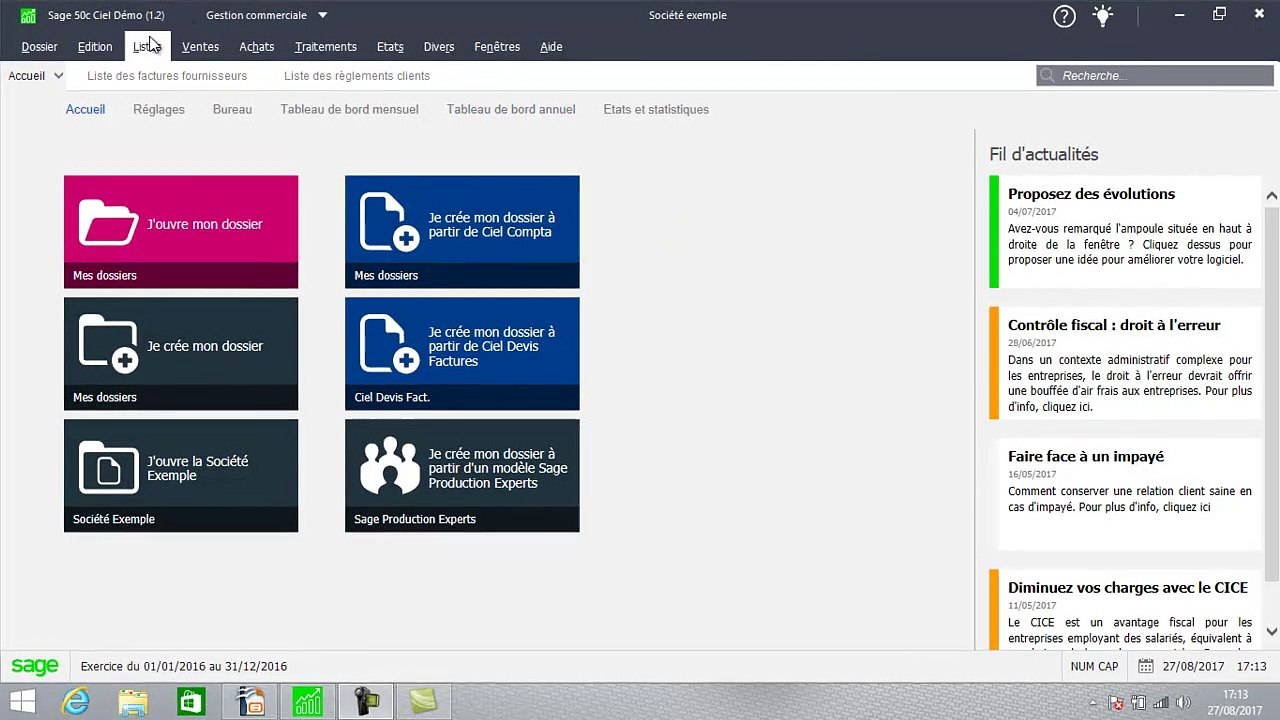Screen dimensions: 1280x720
Task: Open the Windows Store taskbar icon
Action: tap(191, 702)
